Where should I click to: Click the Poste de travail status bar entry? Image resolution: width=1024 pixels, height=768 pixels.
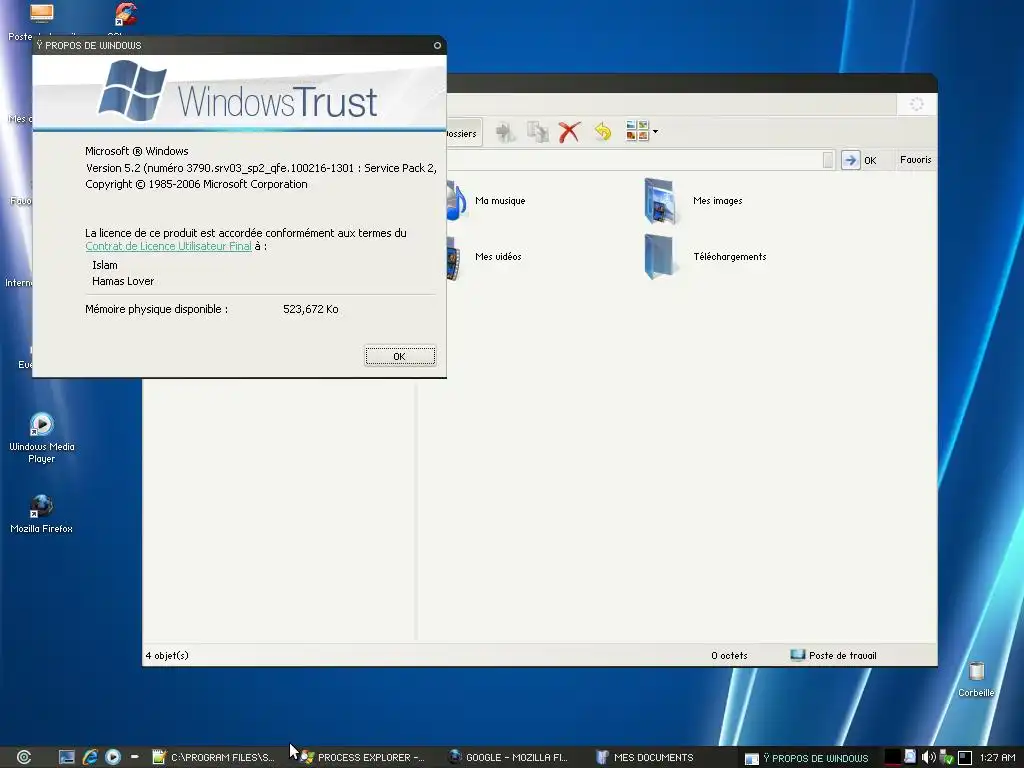click(833, 655)
